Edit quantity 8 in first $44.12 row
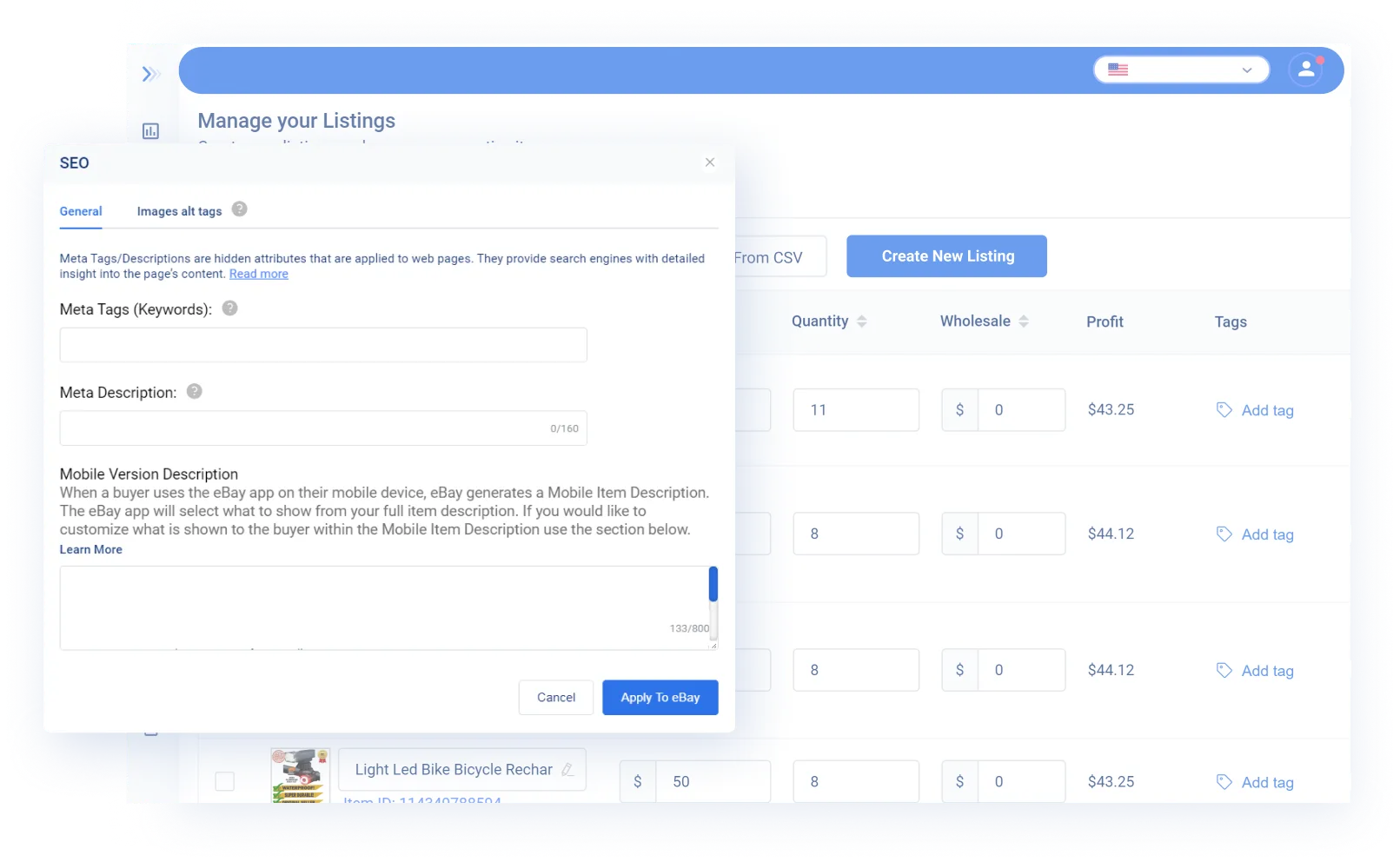The image size is (1400, 862). pyautogui.click(x=856, y=534)
